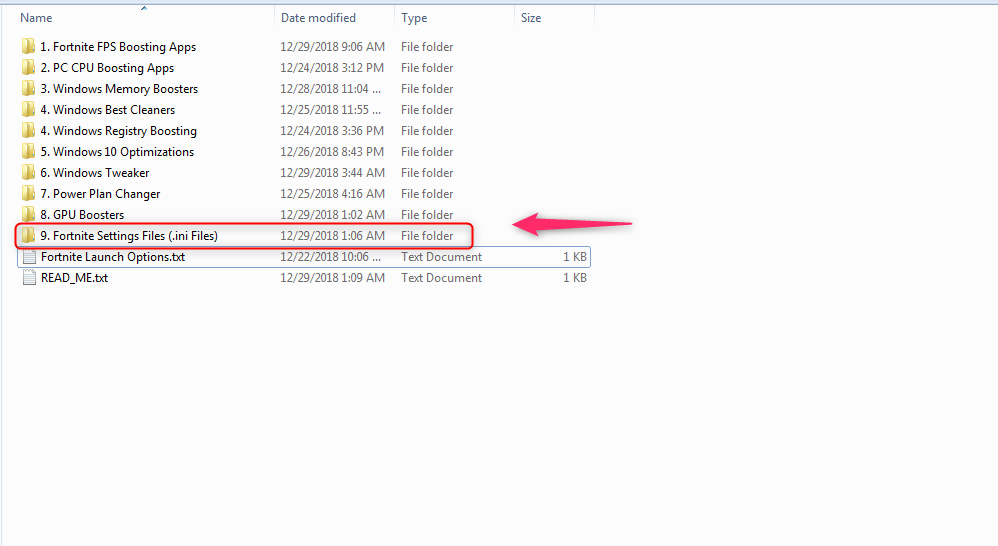Click '1 KB' size of READ_ME.txt
This screenshot has height=546, width=998.
tap(575, 277)
